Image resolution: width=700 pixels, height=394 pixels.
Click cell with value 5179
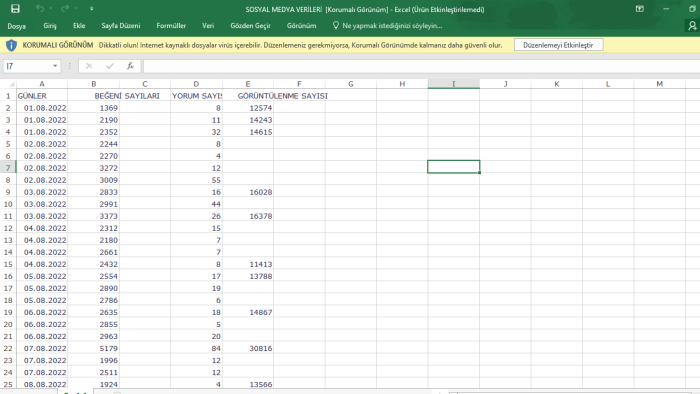(93, 348)
